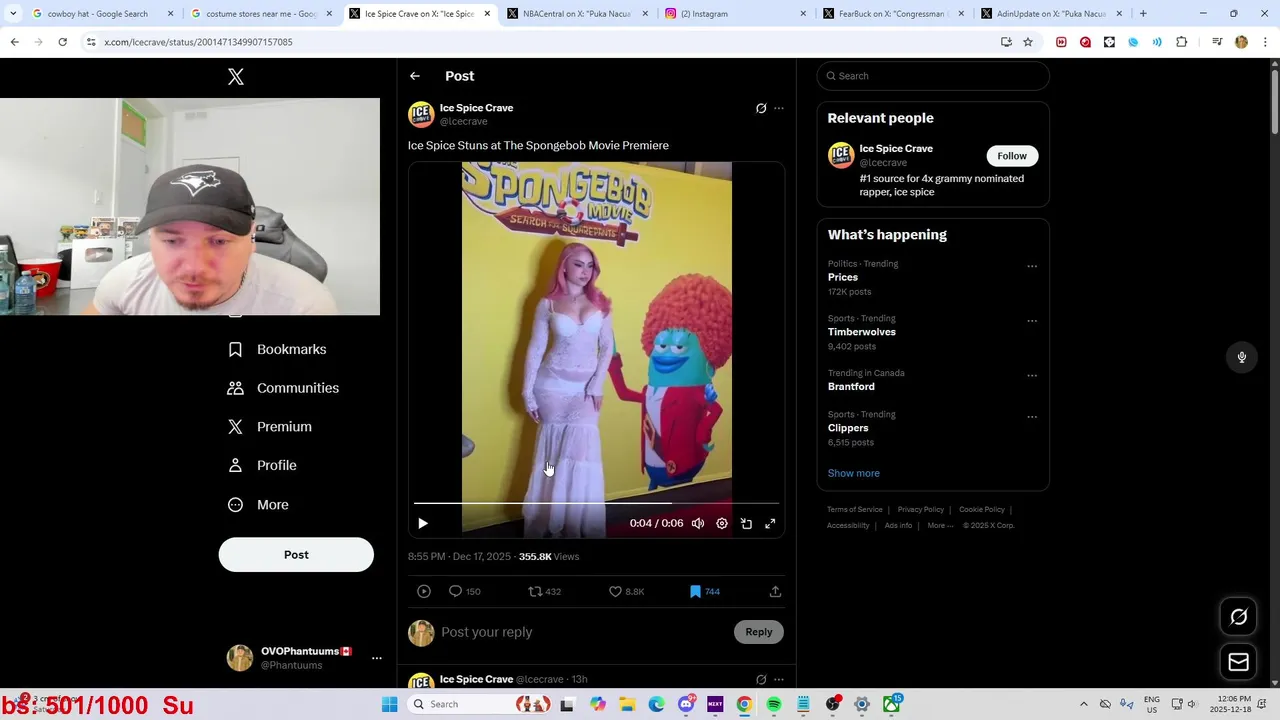Screen dimensions: 1280x720
Task: Reload the page
Action: (x=62, y=42)
